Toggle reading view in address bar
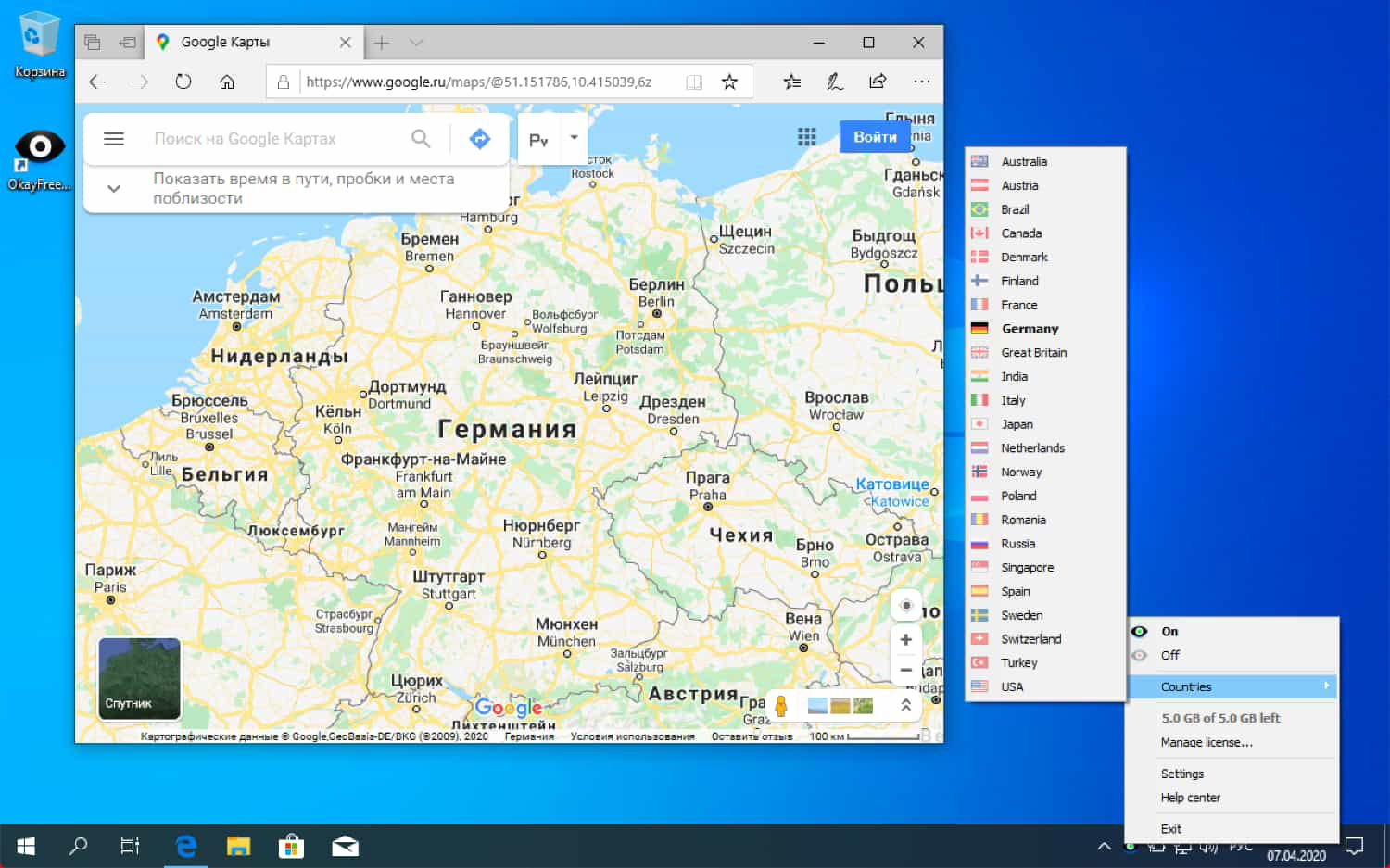1390x868 pixels. [694, 82]
